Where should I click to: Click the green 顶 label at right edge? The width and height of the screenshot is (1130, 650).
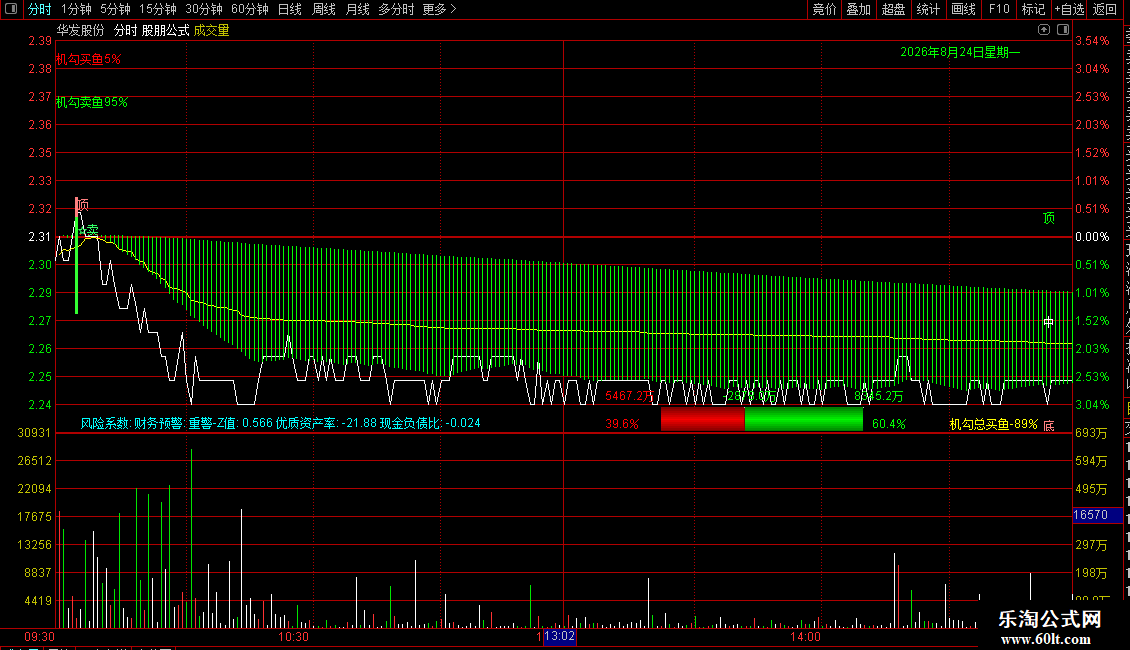[1049, 218]
